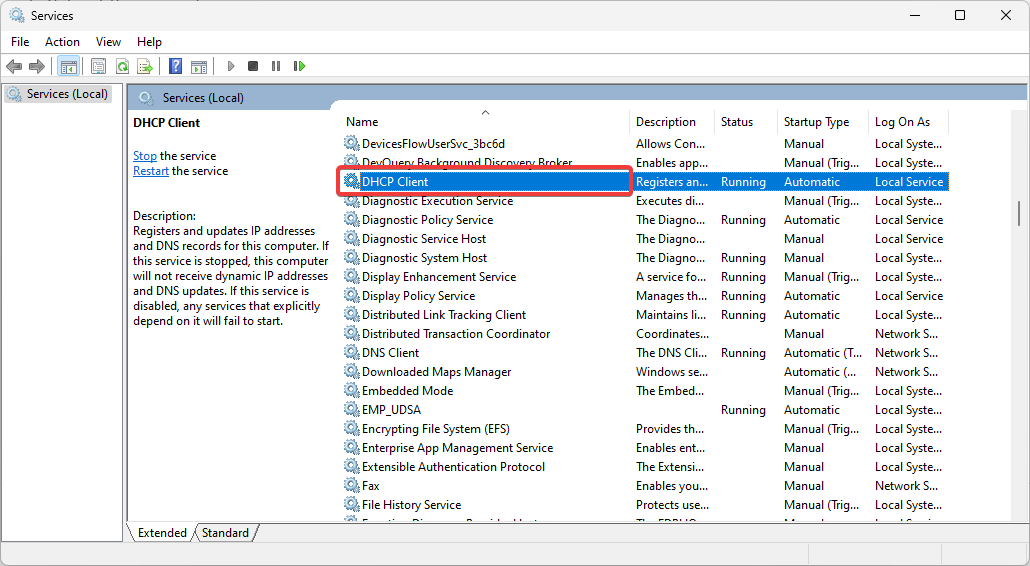This screenshot has width=1030, height=566.
Task: Open the View menu
Action: 108,41
